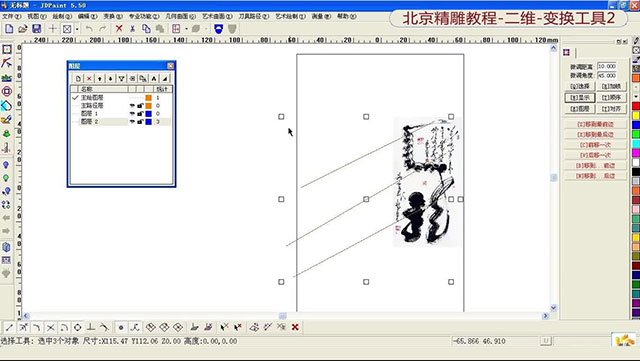Click the red X snap icon in bottom toolbar
Viewport: 640px width, 361px height.
click(295, 327)
